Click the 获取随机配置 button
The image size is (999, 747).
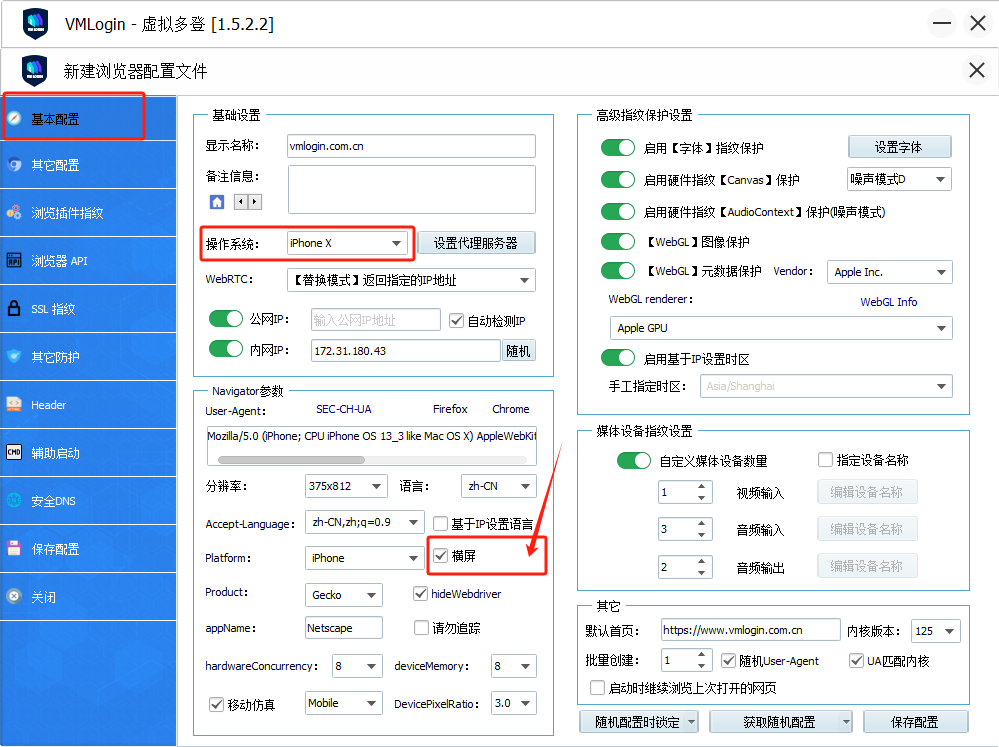779,722
